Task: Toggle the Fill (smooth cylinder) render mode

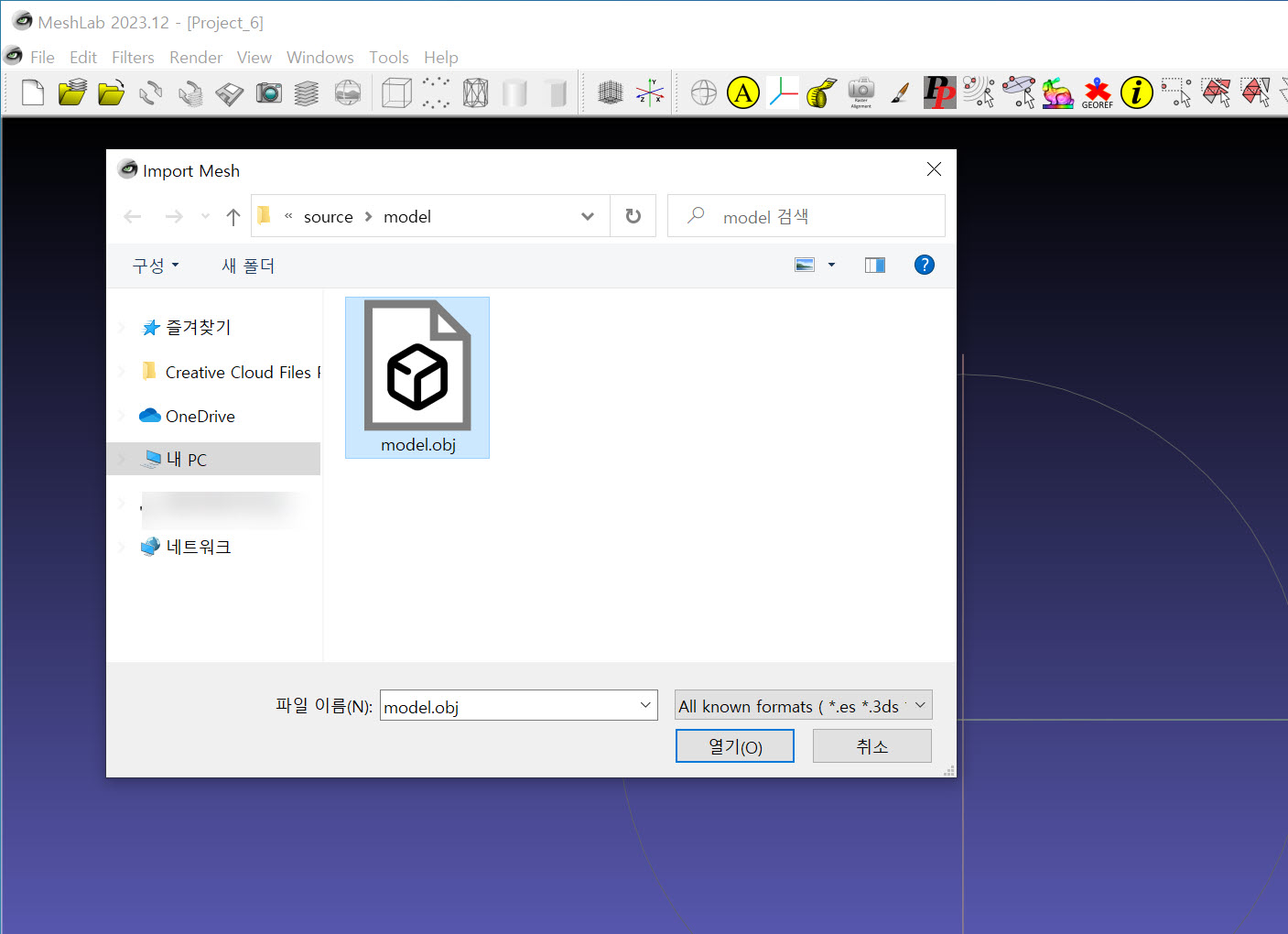Action: [514, 92]
